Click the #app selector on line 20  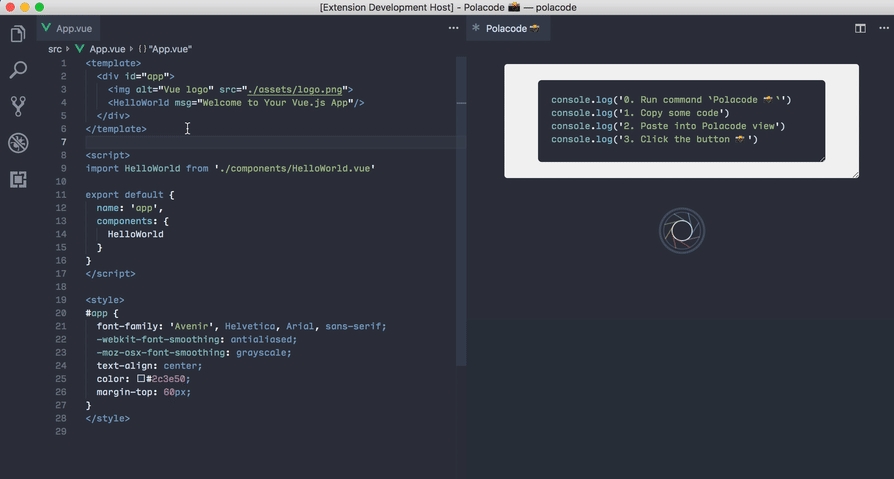pos(96,313)
